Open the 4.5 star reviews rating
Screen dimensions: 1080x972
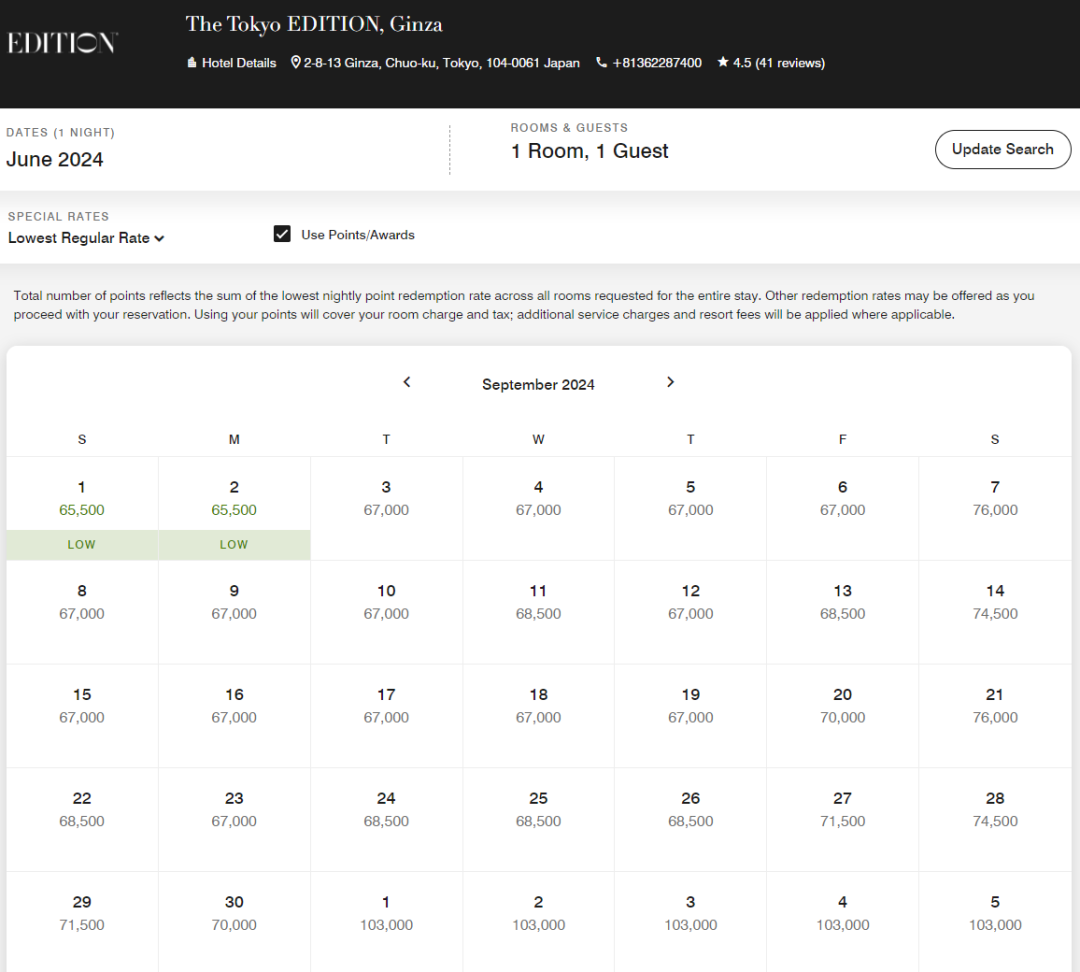pyautogui.click(x=770, y=63)
